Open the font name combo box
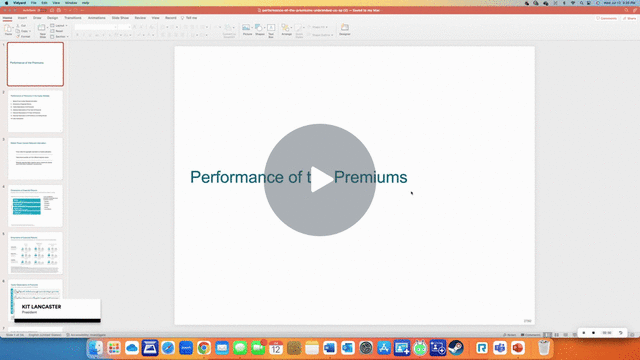 (x=96, y=27)
